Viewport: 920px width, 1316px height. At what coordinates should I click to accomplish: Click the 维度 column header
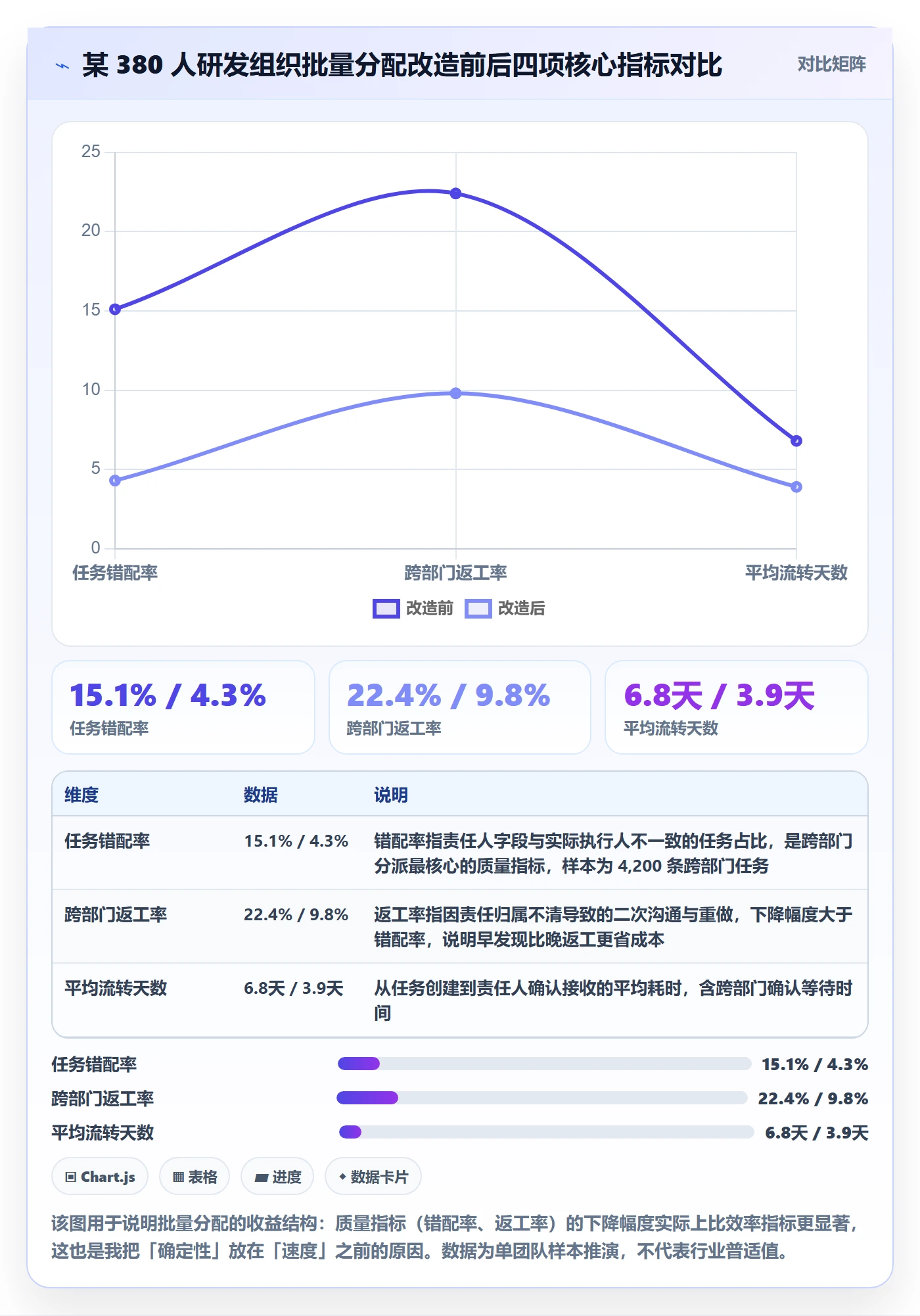pos(81,795)
